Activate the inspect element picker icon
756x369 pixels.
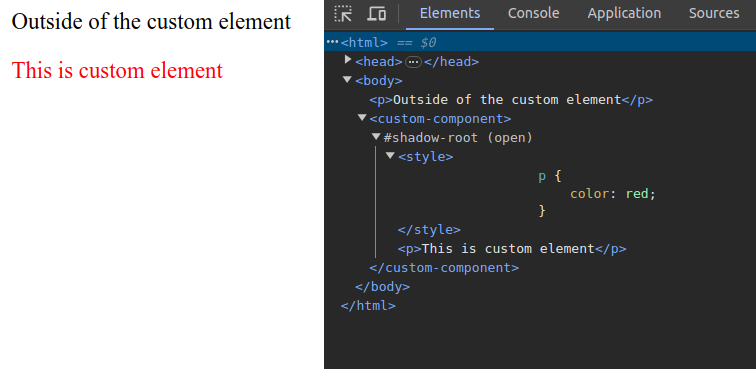click(343, 14)
